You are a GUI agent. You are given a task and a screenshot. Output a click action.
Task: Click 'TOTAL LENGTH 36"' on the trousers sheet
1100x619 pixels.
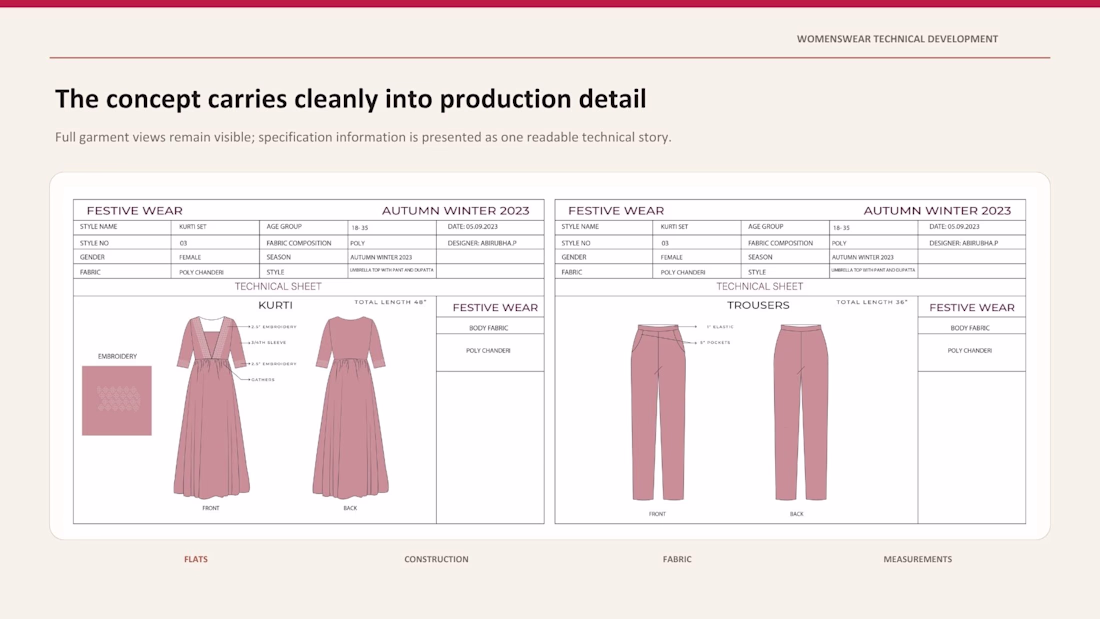pyautogui.click(x=871, y=302)
